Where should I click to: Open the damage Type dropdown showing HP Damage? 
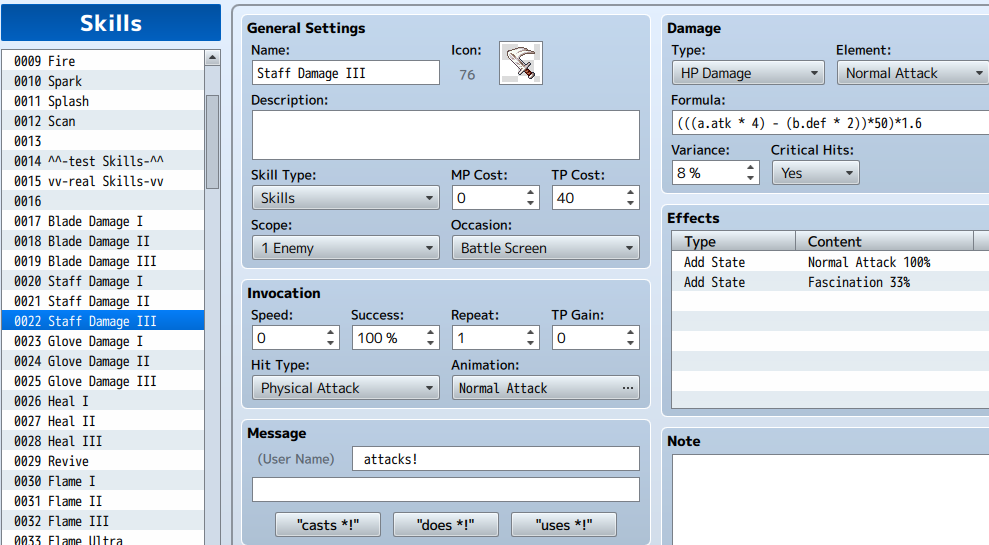[x=748, y=73]
